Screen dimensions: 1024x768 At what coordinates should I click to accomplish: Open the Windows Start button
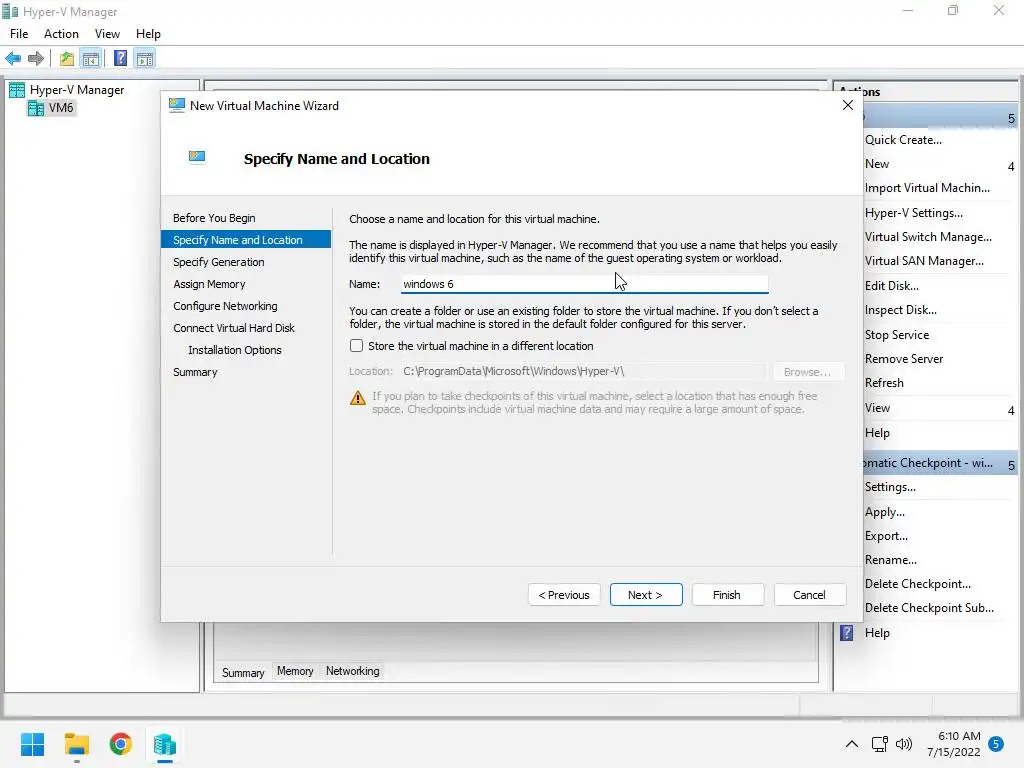pyautogui.click(x=32, y=744)
